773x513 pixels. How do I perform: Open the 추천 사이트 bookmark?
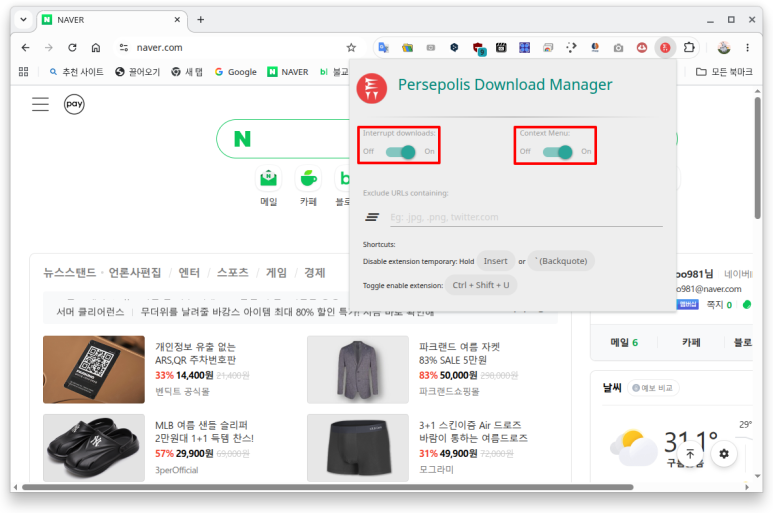77,72
